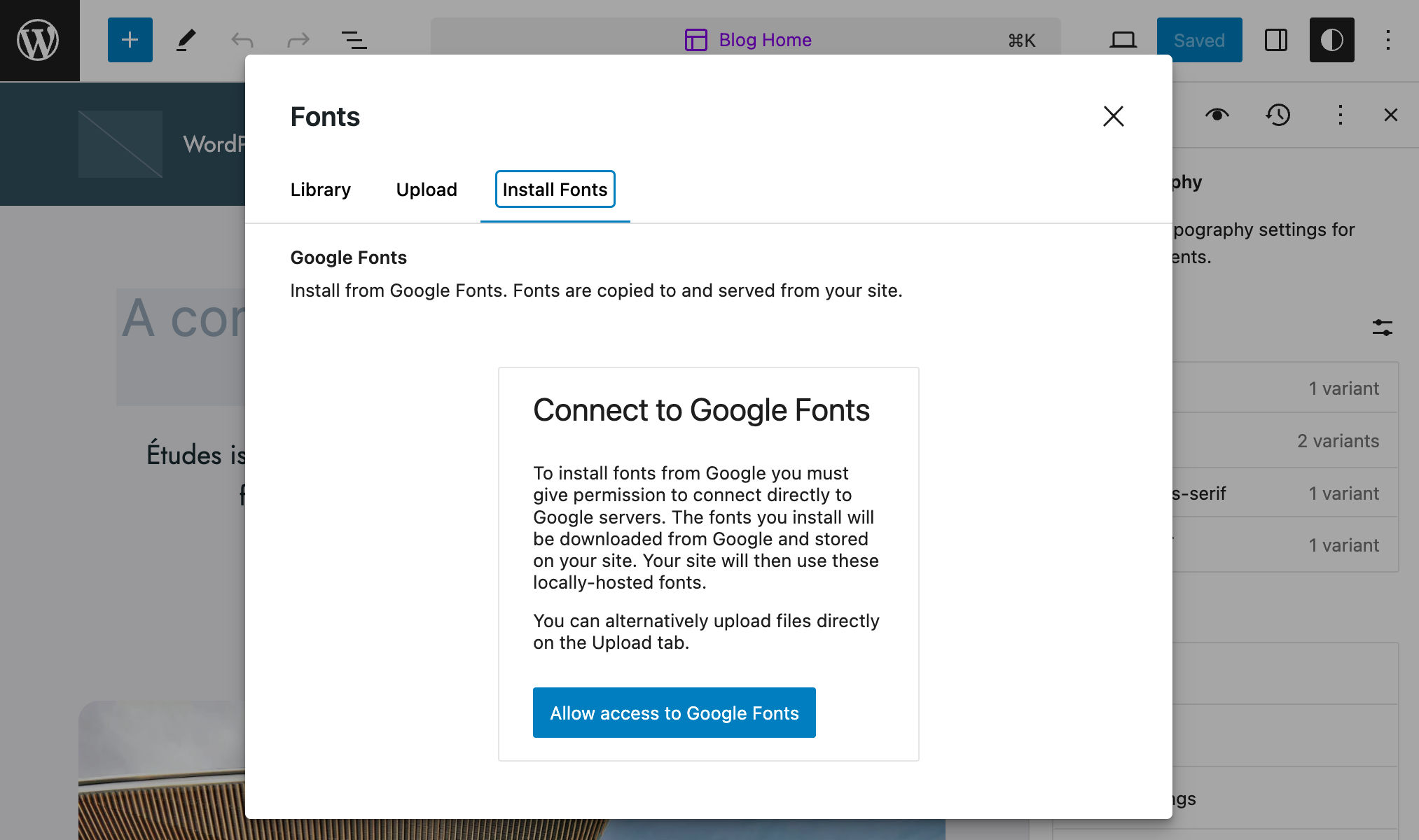The width and height of the screenshot is (1419, 840).
Task: Click the Redo arrow
Action: coord(297,40)
